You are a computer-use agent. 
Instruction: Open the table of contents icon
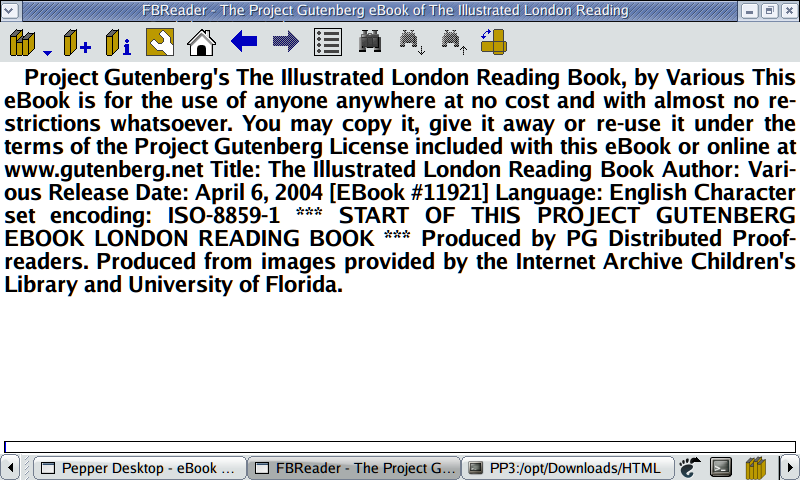coord(328,42)
